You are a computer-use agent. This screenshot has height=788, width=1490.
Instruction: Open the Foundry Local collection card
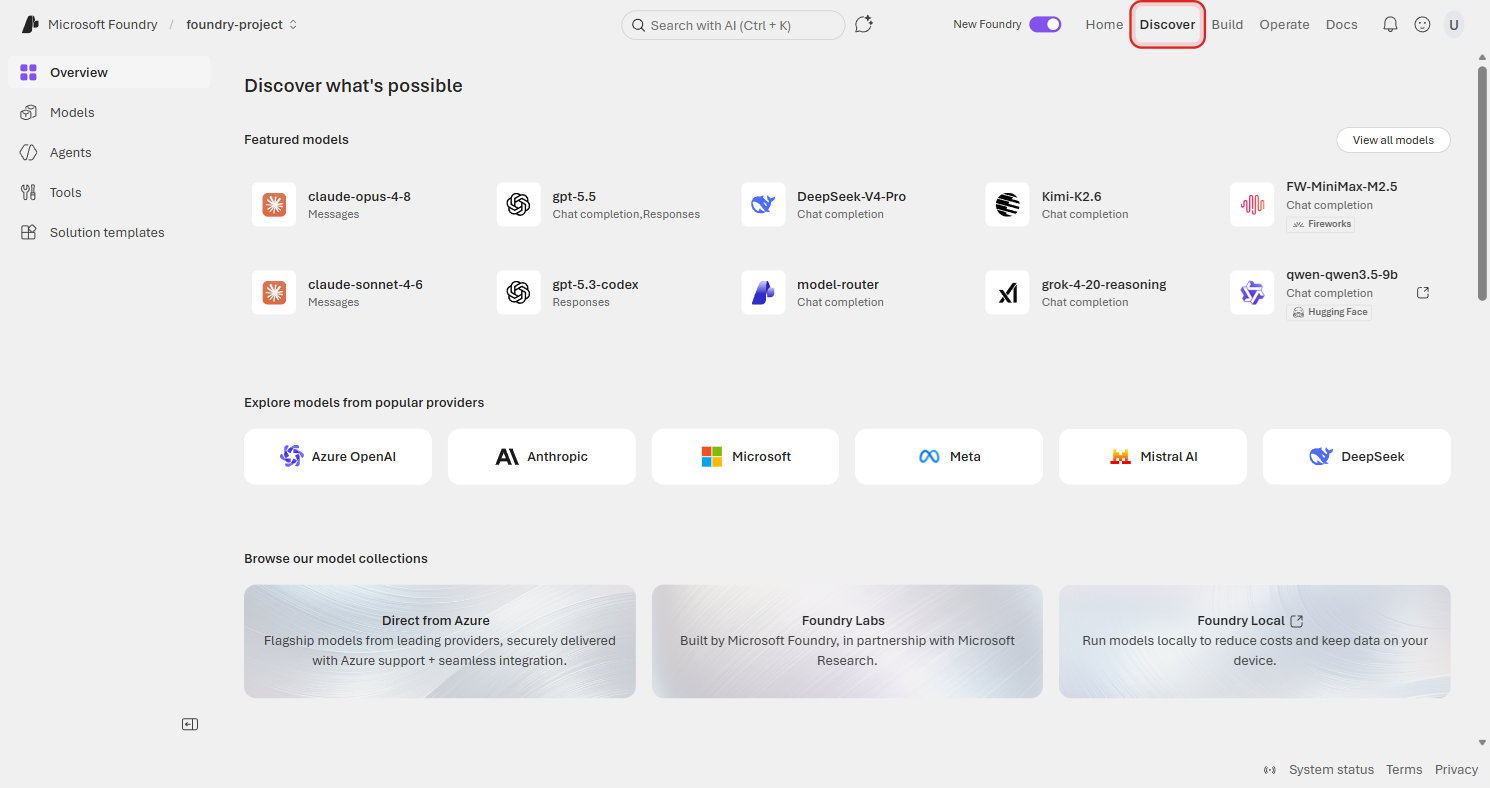pyautogui.click(x=1255, y=641)
